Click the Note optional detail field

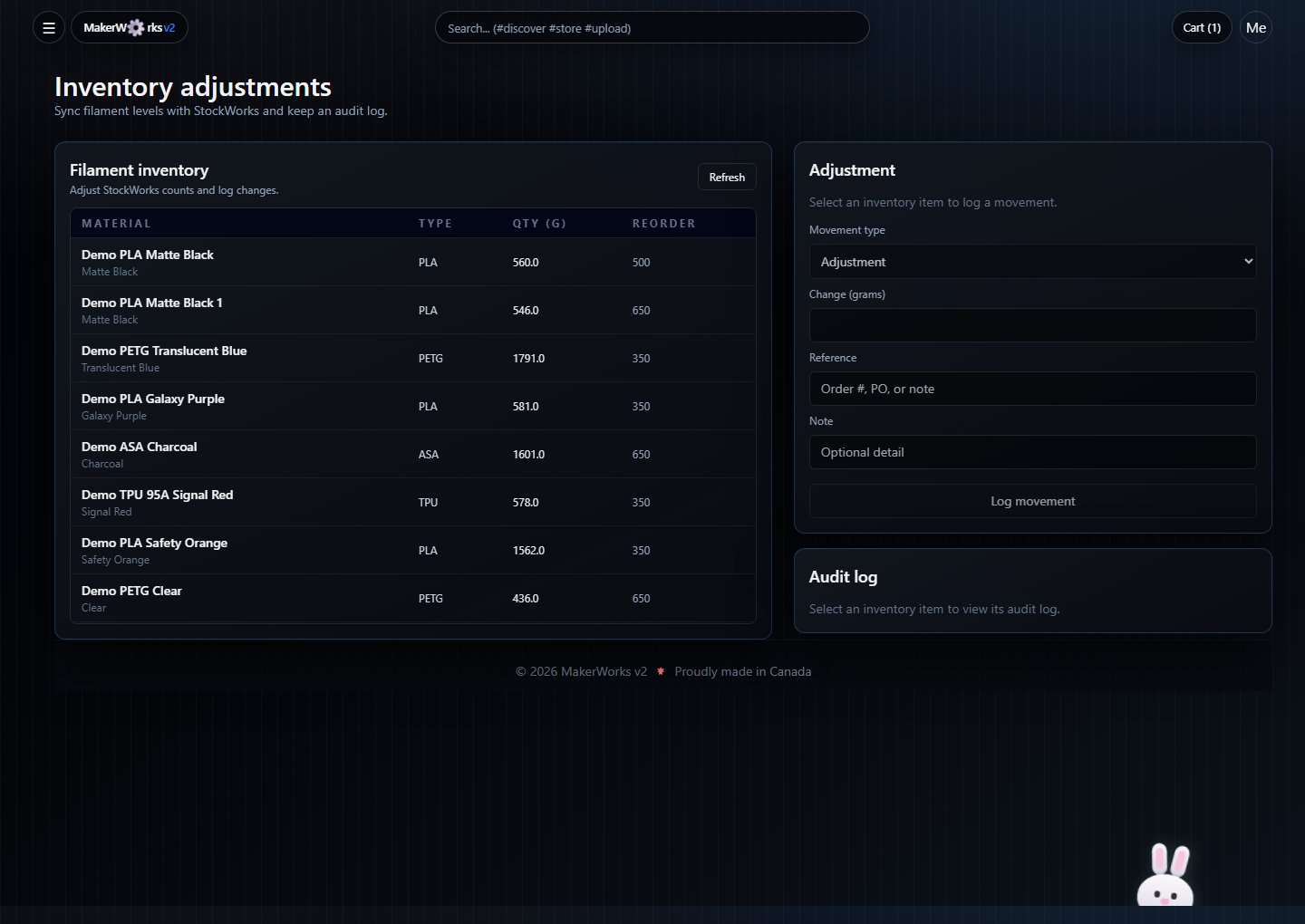coord(1033,452)
